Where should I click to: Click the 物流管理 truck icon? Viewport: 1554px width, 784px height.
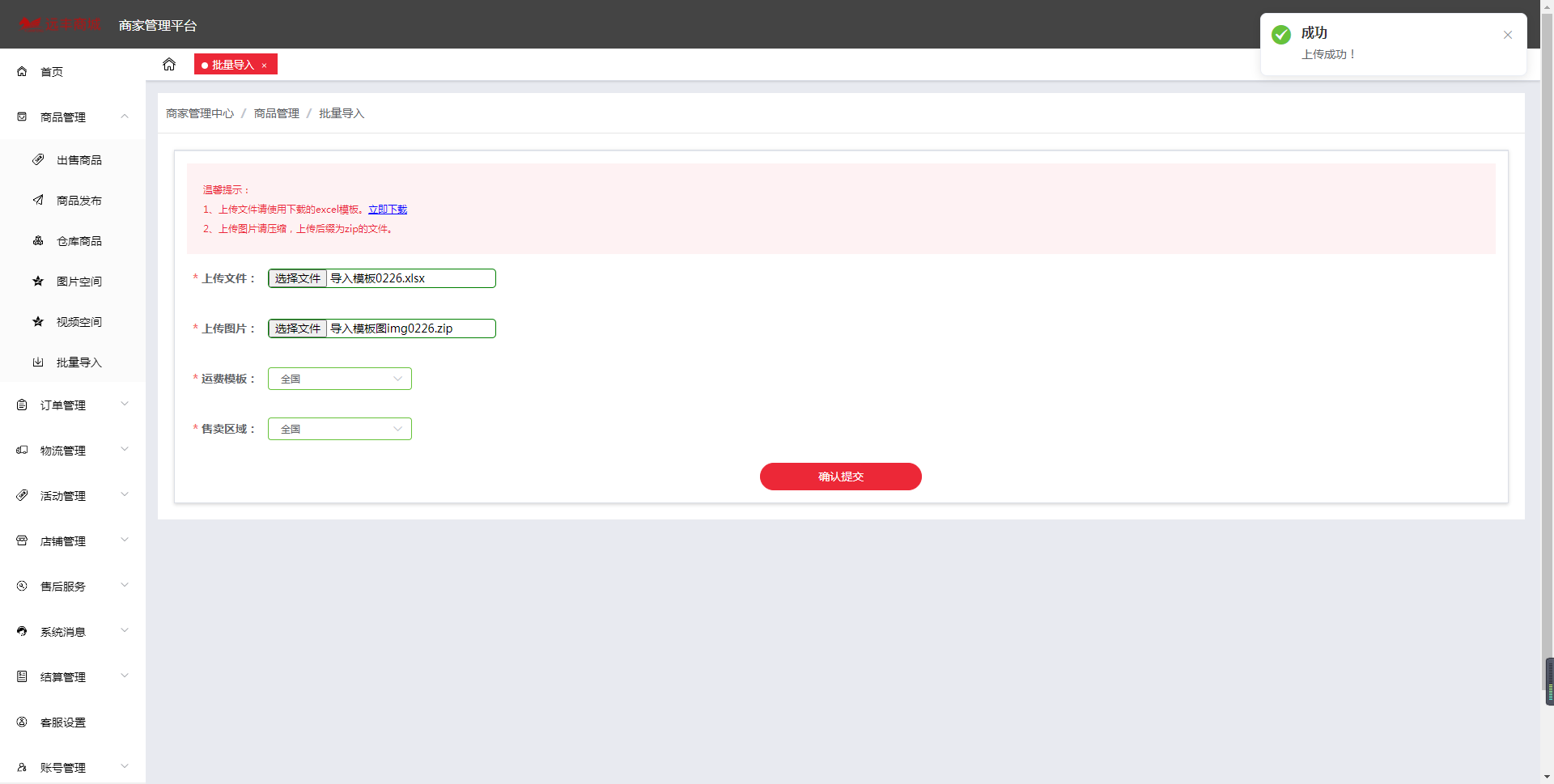click(x=22, y=450)
